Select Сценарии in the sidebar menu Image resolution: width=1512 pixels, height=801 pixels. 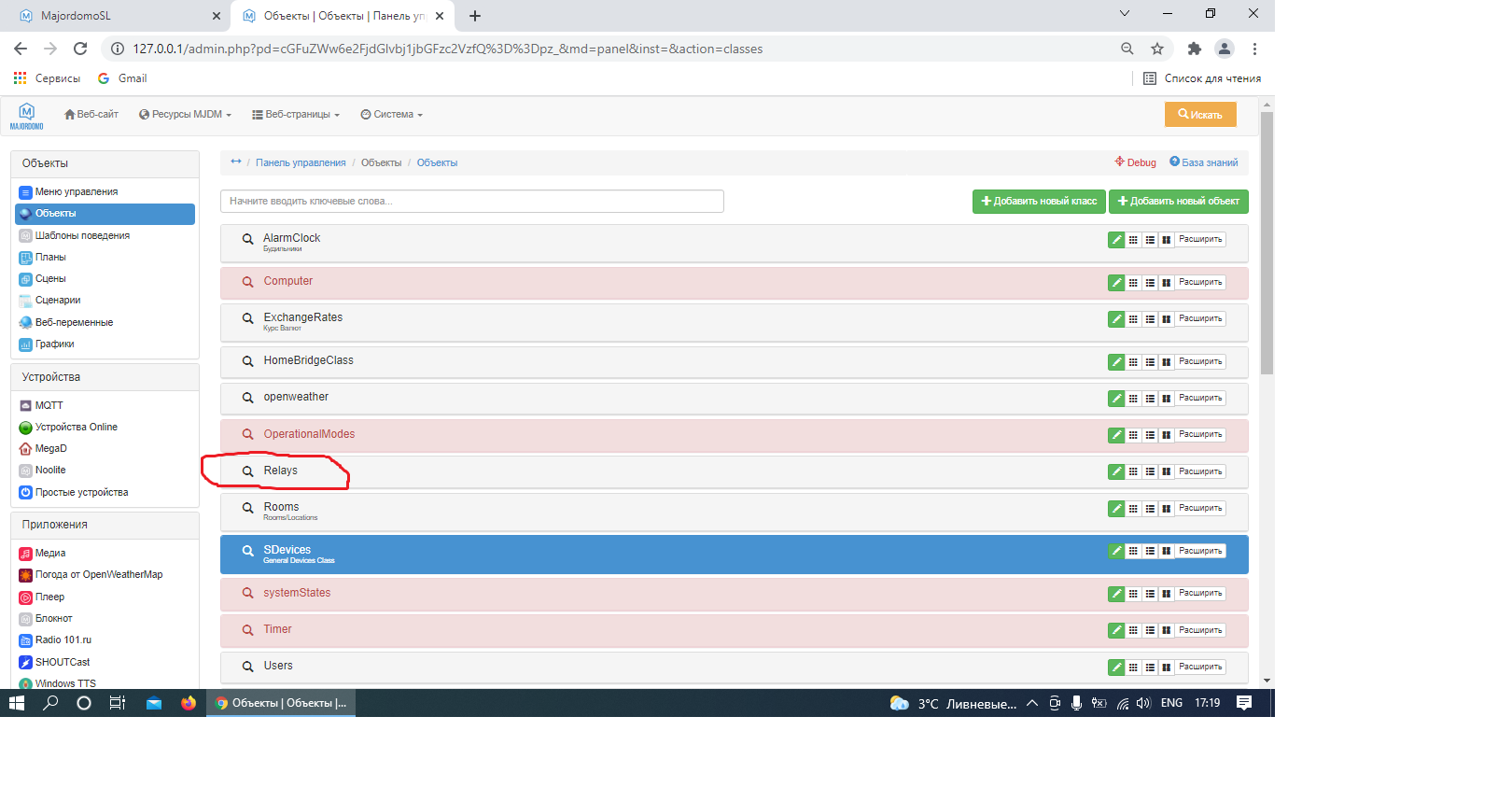click(58, 301)
